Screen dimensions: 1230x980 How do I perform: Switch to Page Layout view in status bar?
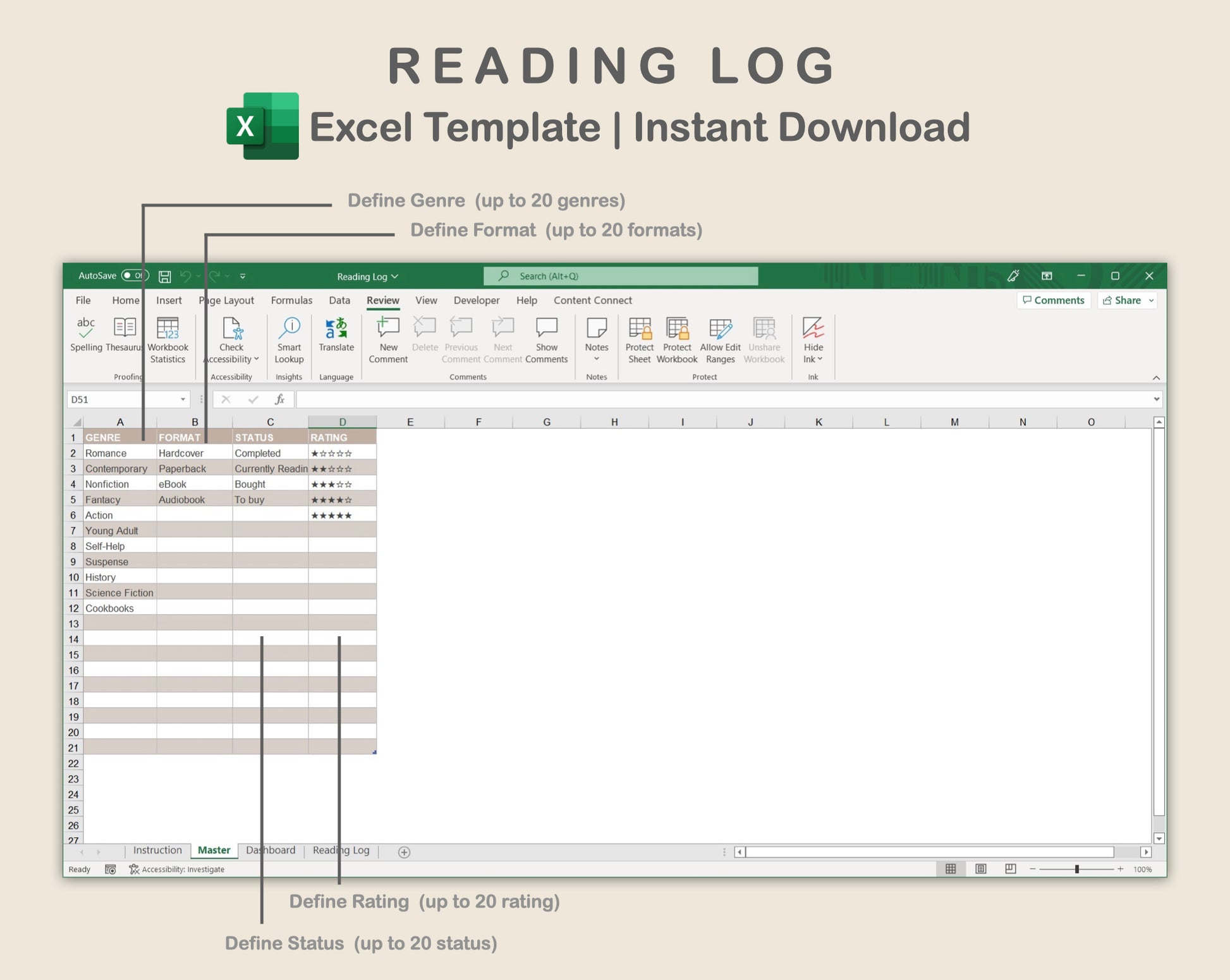980,869
